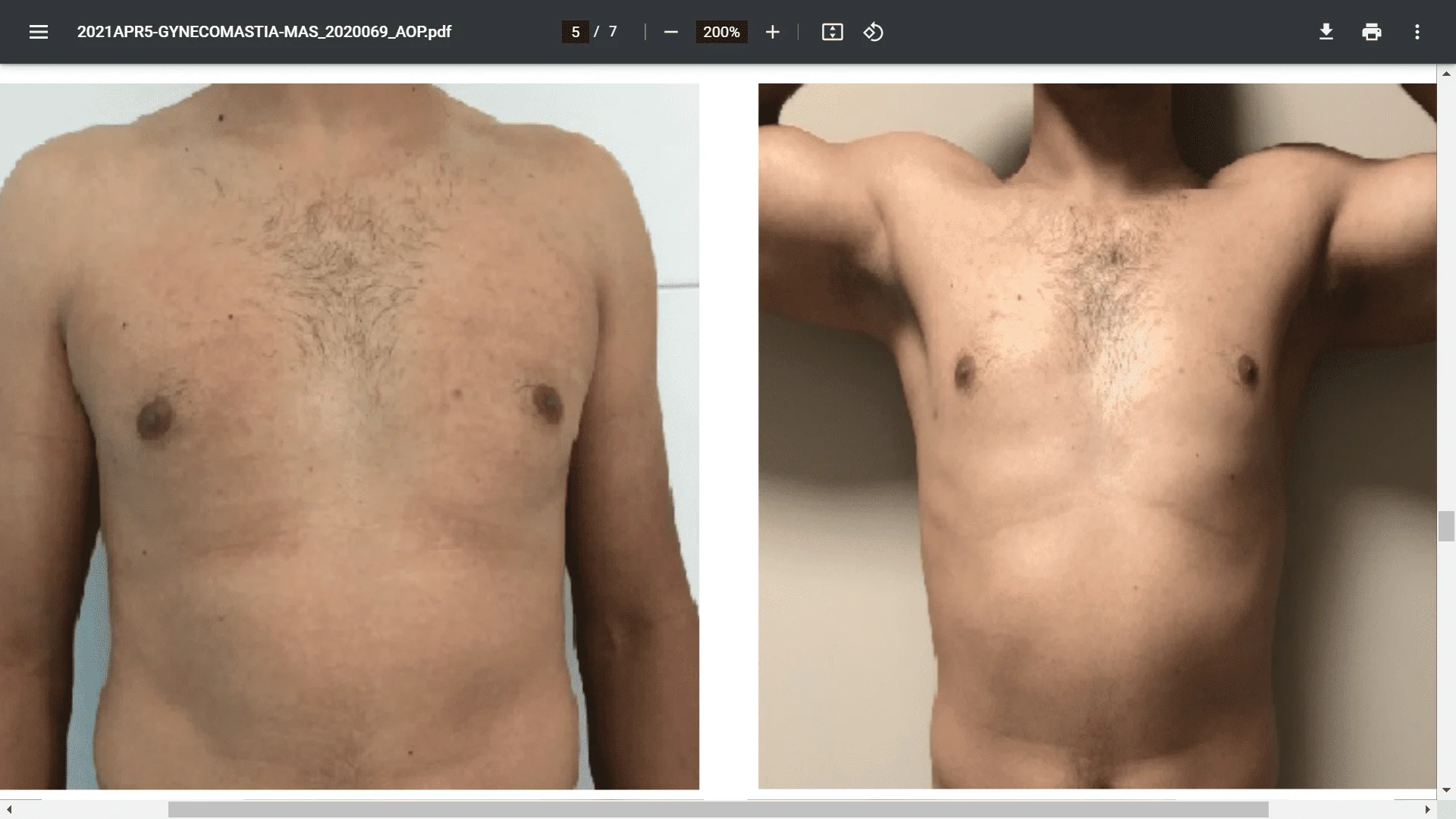The height and width of the screenshot is (819, 1456).
Task: Print the PDF document
Action: tap(1371, 32)
